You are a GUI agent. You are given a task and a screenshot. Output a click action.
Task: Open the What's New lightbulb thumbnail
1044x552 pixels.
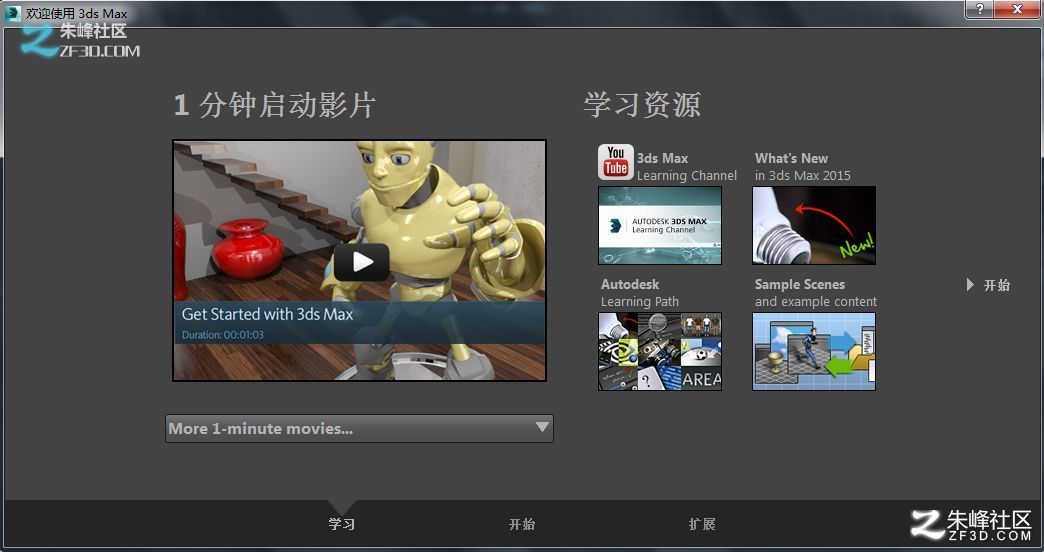(814, 225)
